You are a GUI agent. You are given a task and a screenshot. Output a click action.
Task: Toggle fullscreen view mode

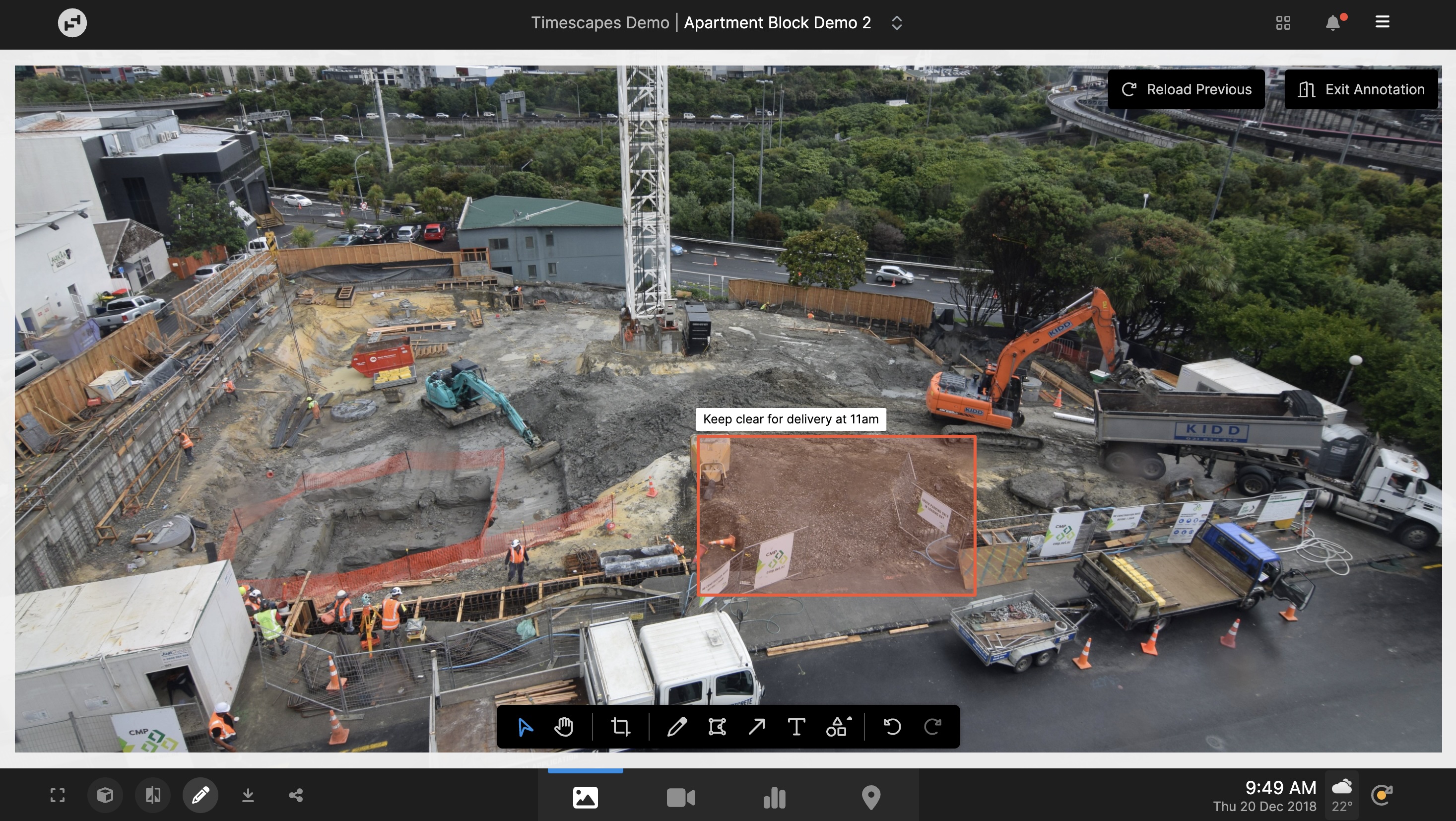(58, 796)
